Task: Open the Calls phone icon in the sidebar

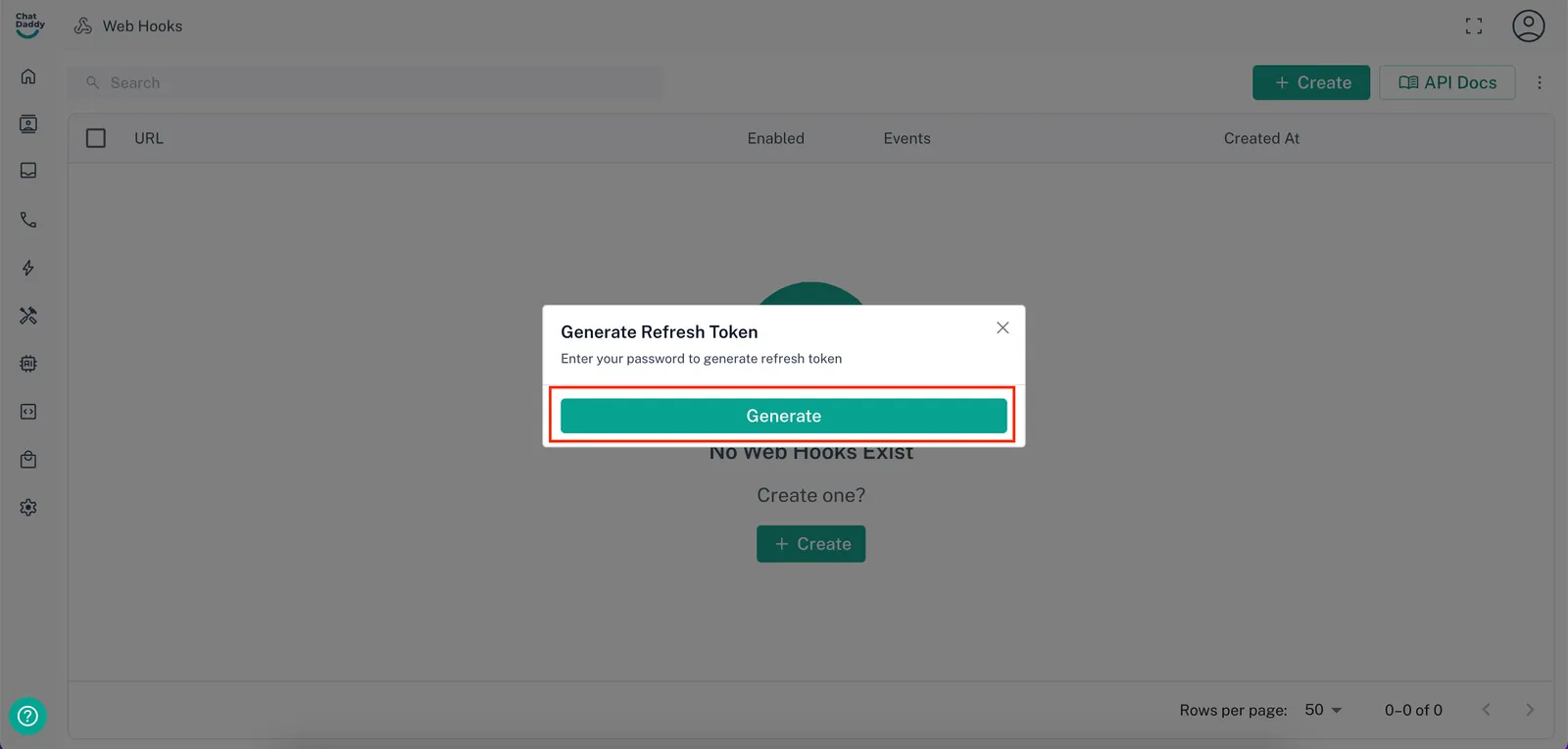Action: 28,220
